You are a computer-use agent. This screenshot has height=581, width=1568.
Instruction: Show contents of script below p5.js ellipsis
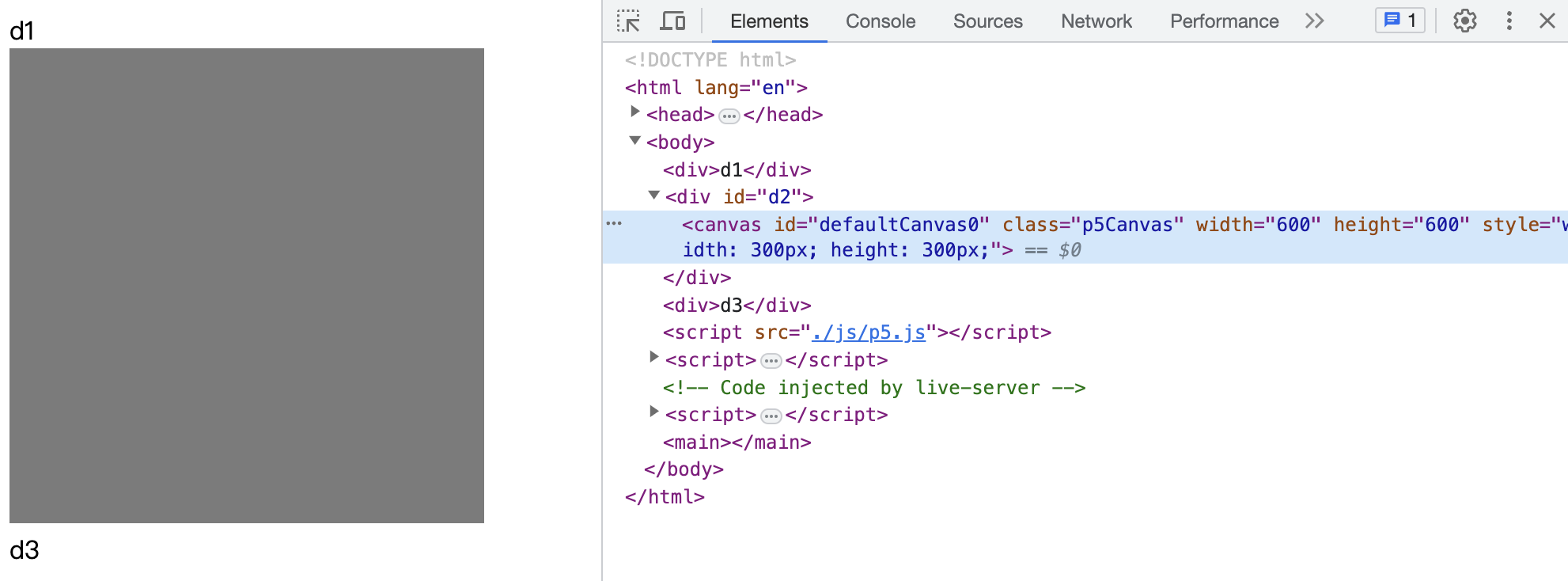771,362
